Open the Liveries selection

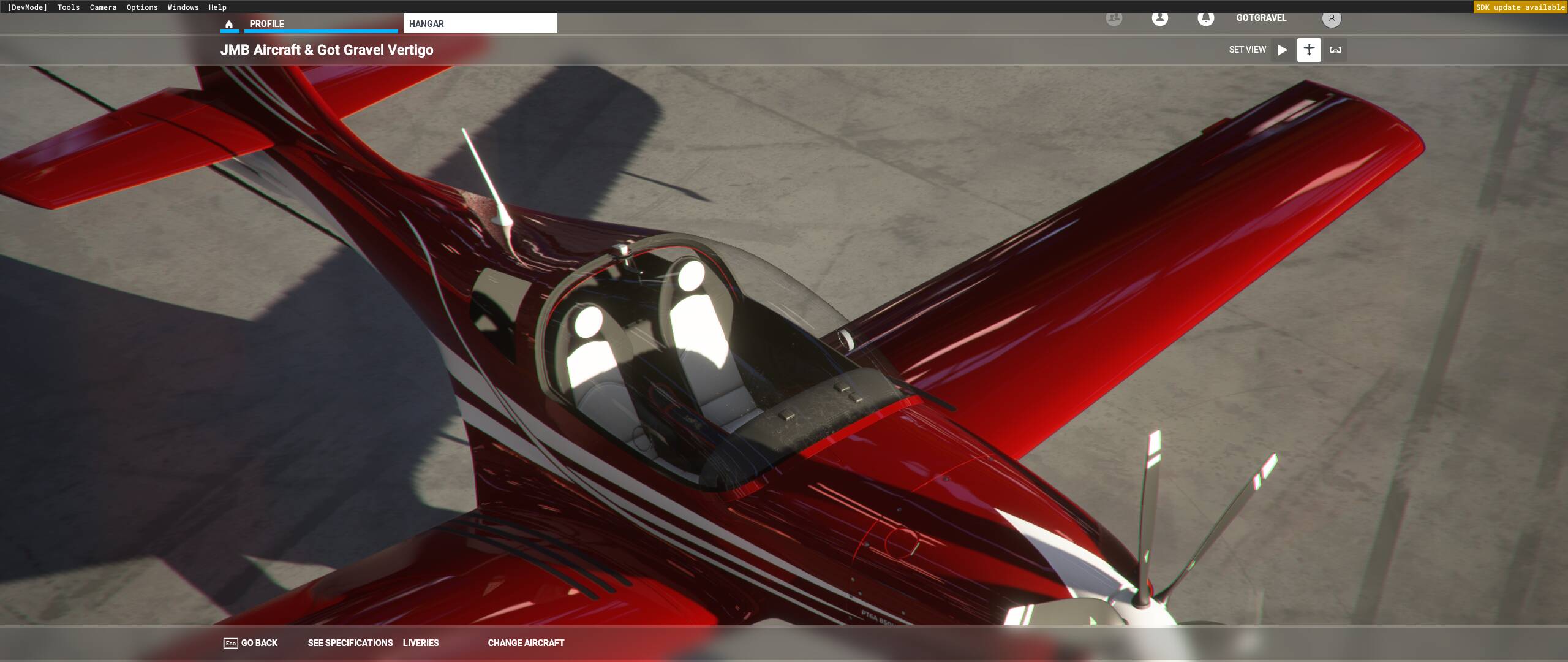(421, 643)
